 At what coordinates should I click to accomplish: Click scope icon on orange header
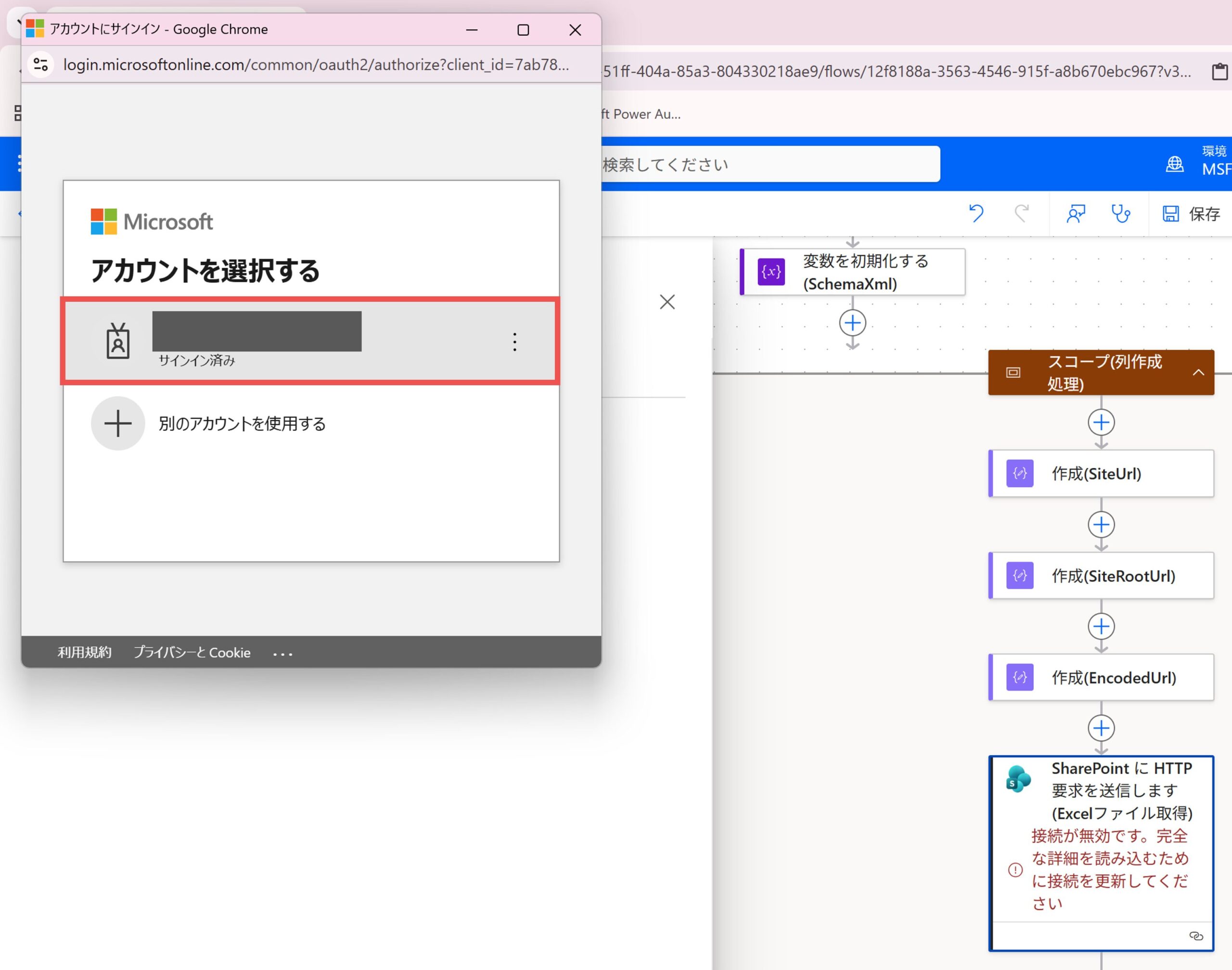pyautogui.click(x=1014, y=373)
